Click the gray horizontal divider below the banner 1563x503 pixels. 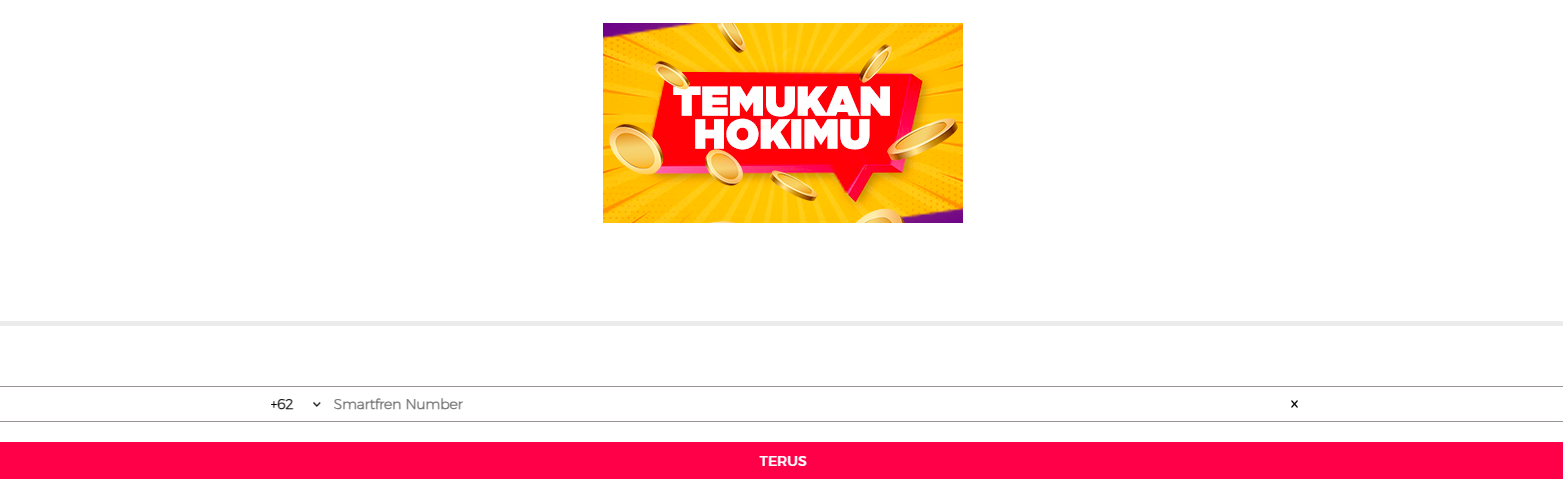(x=781, y=323)
